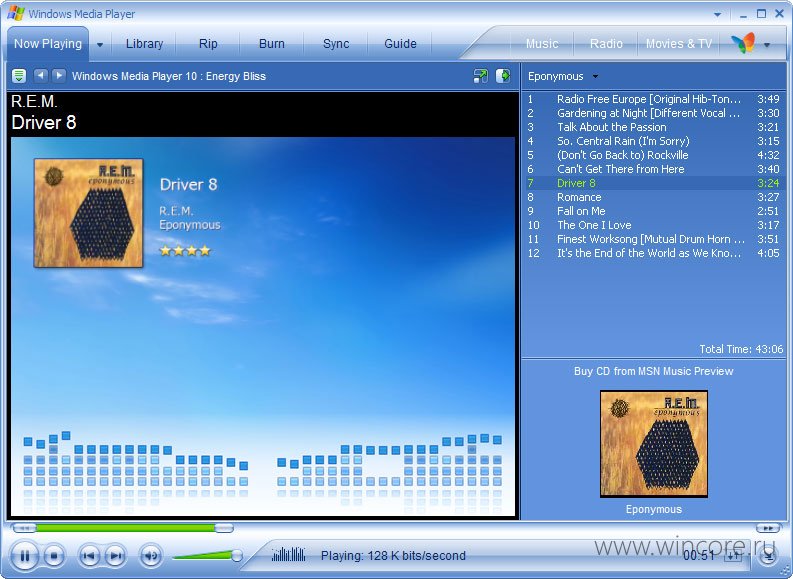793x579 pixels.
Task: Open the title bar menu dropdown arrow
Action: pos(717,15)
